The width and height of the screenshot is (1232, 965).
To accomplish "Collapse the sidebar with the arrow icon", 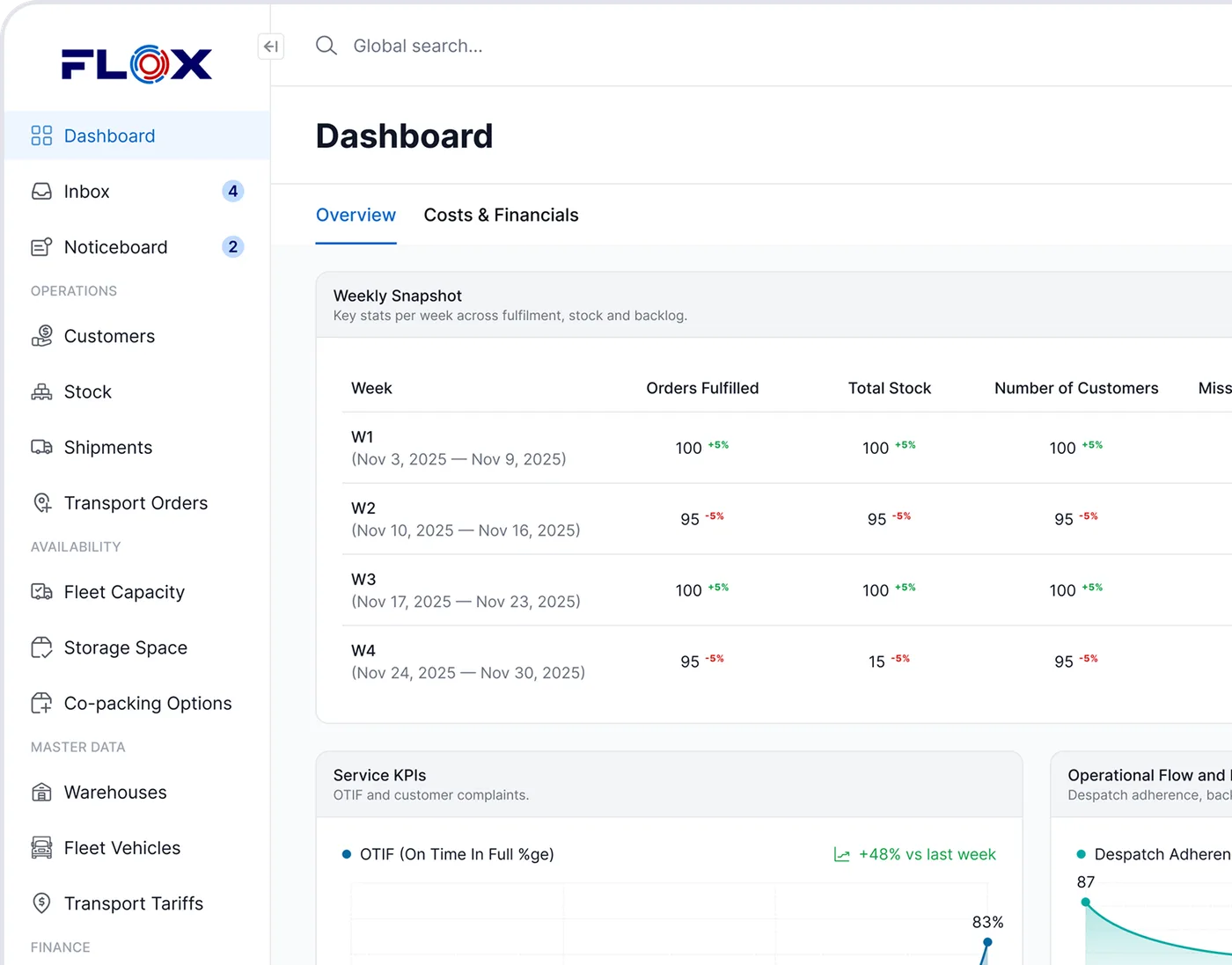I will coord(271,46).
